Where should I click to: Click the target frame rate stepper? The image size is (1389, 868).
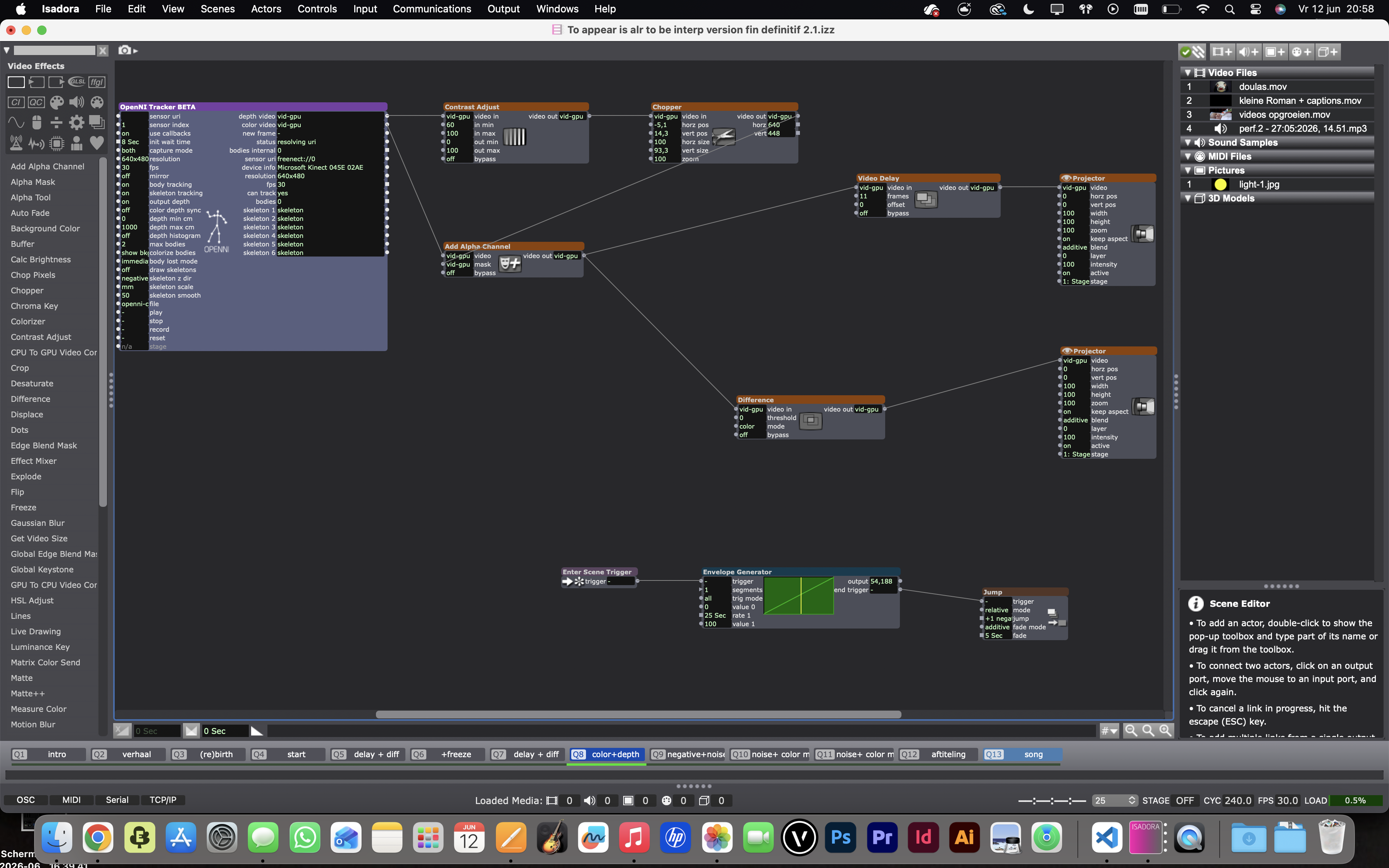(1132, 800)
